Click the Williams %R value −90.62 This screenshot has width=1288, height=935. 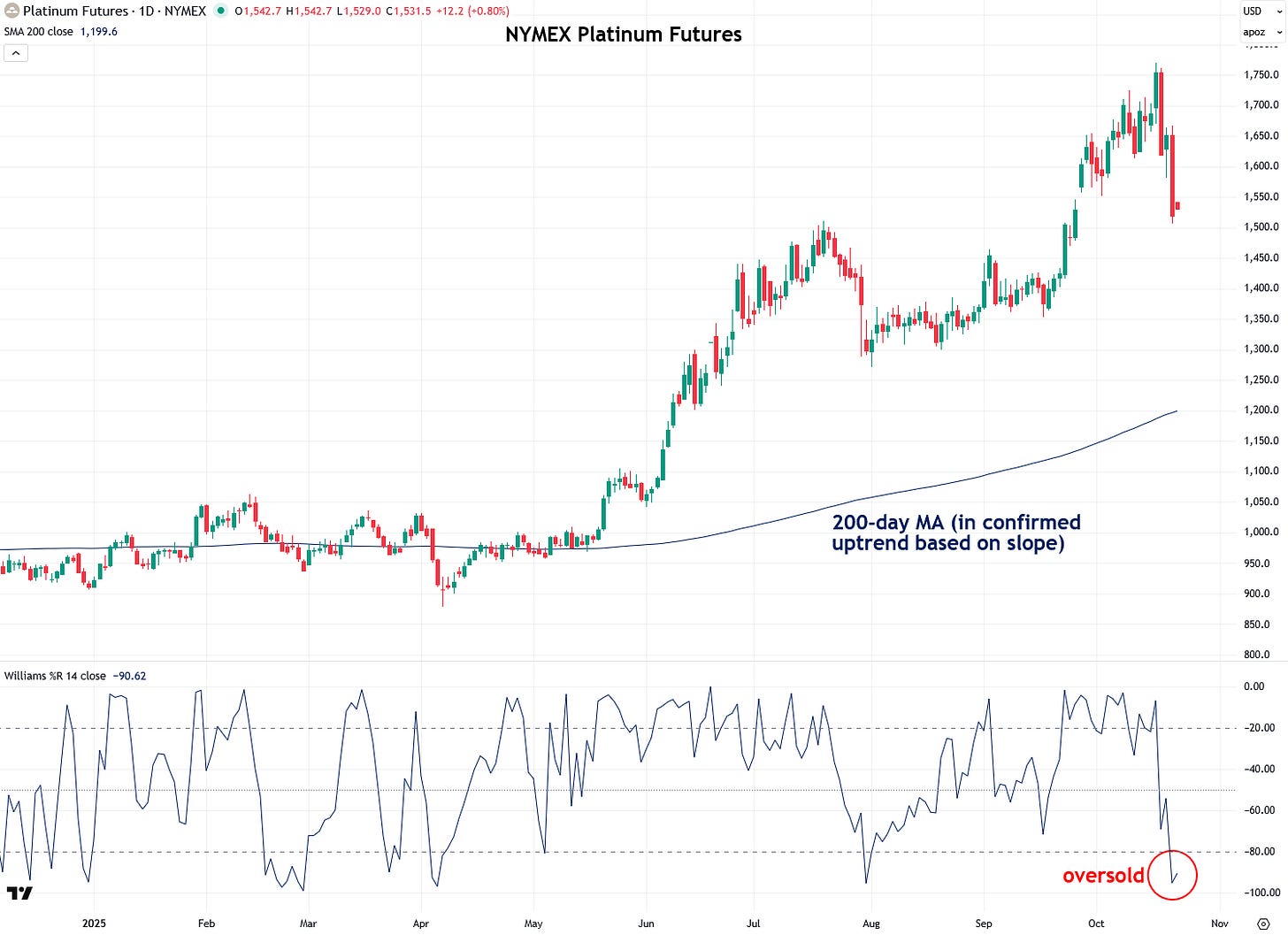click(130, 676)
